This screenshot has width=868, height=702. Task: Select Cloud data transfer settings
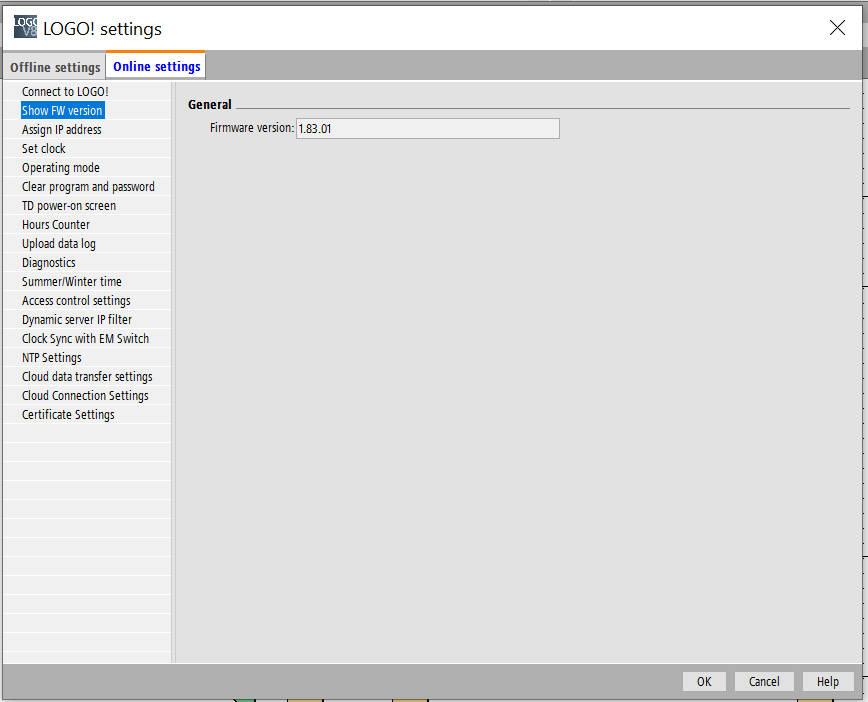point(87,376)
